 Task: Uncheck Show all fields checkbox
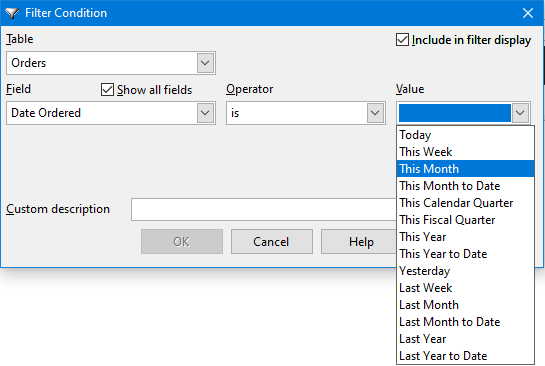107,90
